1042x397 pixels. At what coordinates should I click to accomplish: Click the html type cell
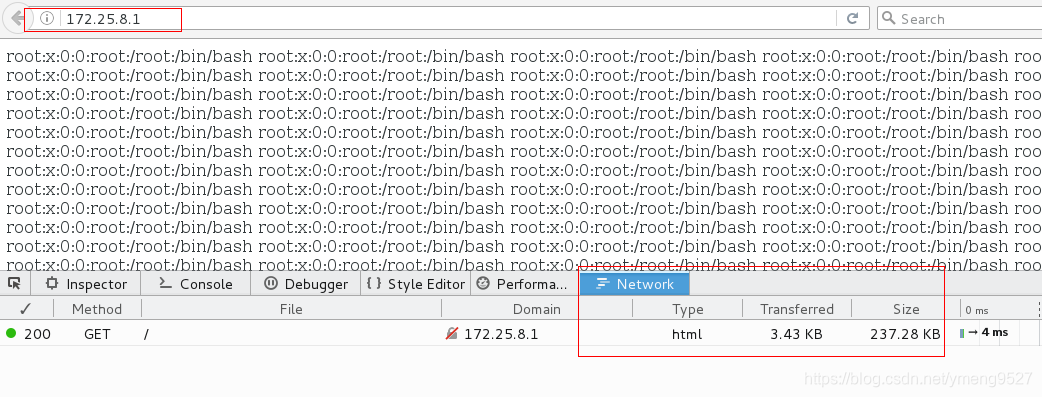pos(687,334)
